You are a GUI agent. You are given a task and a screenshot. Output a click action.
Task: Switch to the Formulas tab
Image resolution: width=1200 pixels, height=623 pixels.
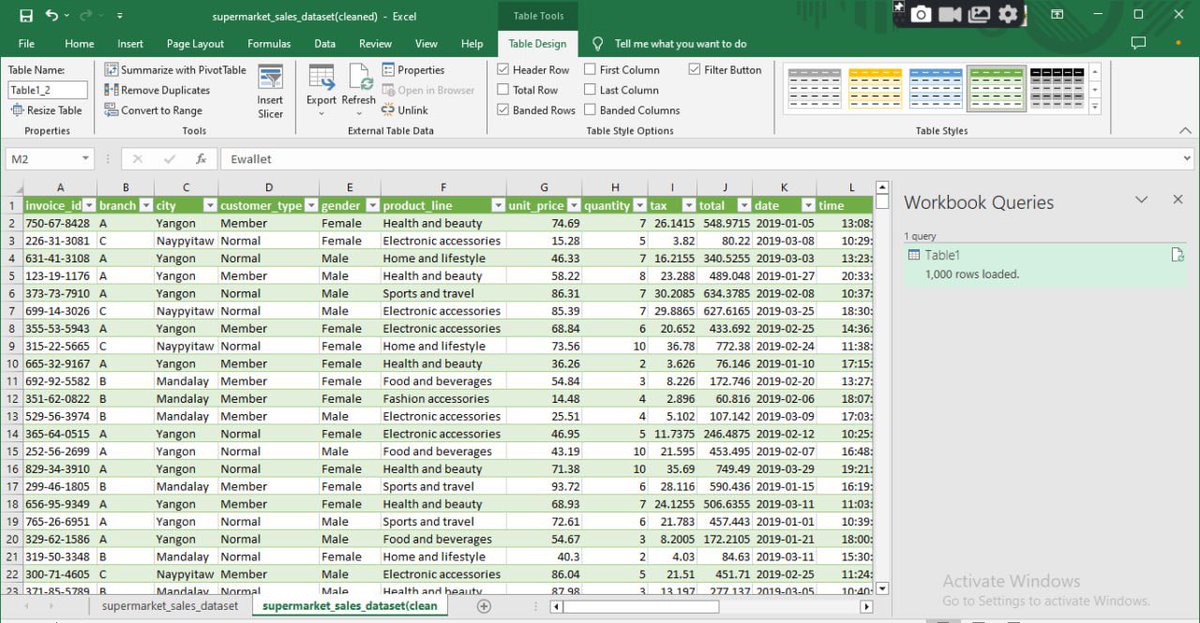[x=269, y=44]
